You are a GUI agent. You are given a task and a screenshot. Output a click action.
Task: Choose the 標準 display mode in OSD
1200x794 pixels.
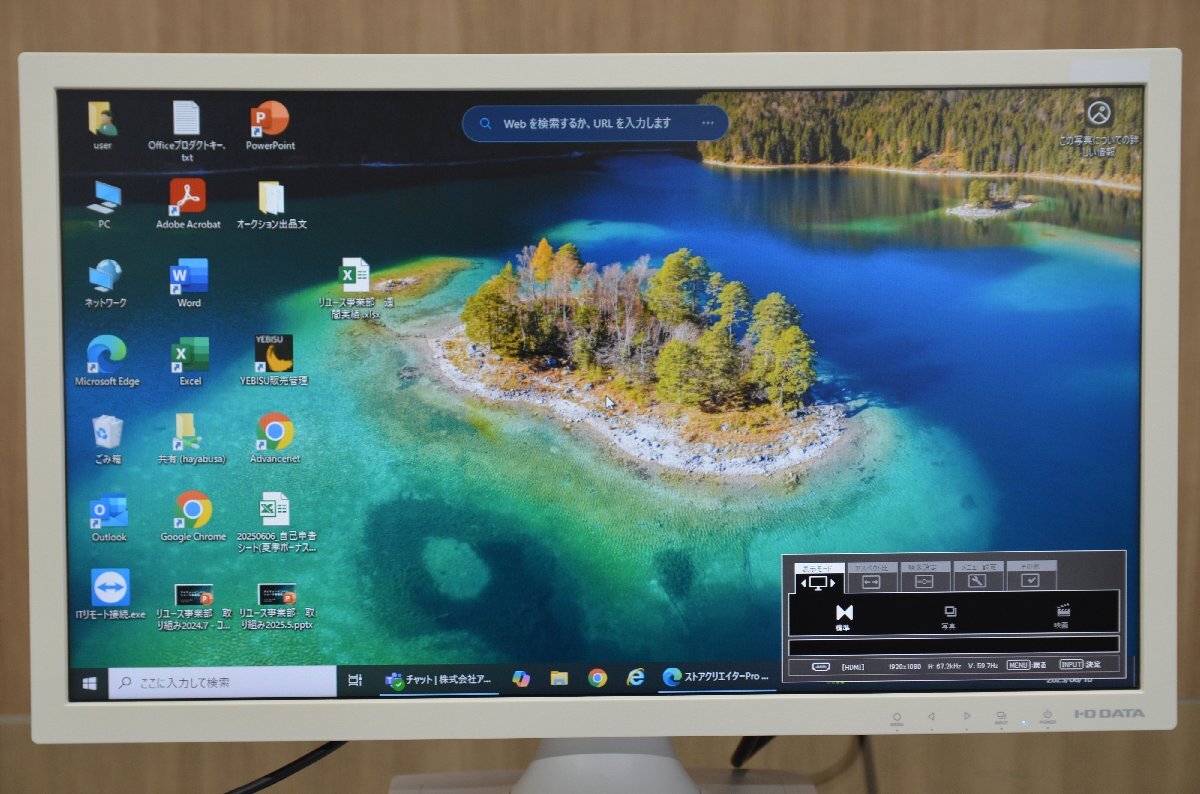point(844,616)
